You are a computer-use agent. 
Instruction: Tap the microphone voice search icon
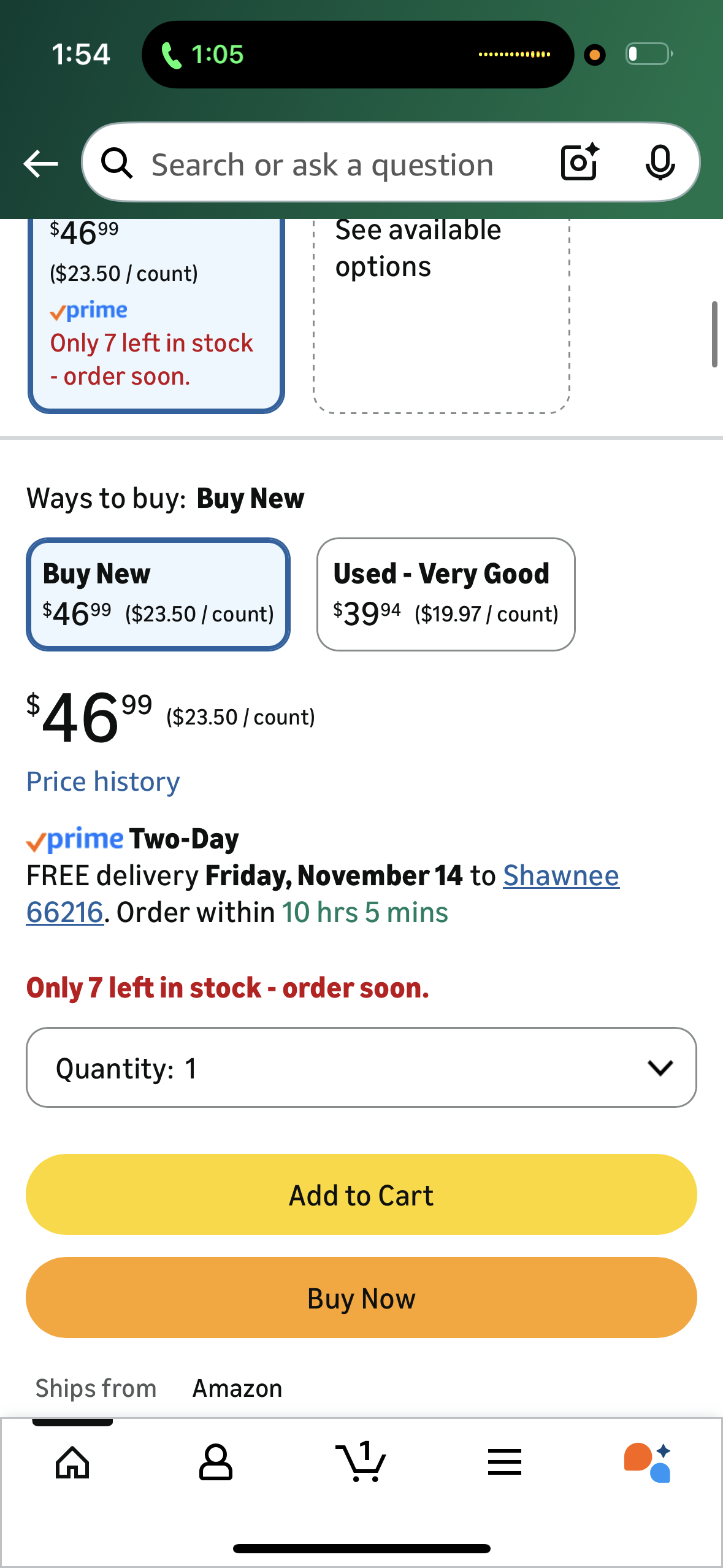pyautogui.click(x=660, y=163)
